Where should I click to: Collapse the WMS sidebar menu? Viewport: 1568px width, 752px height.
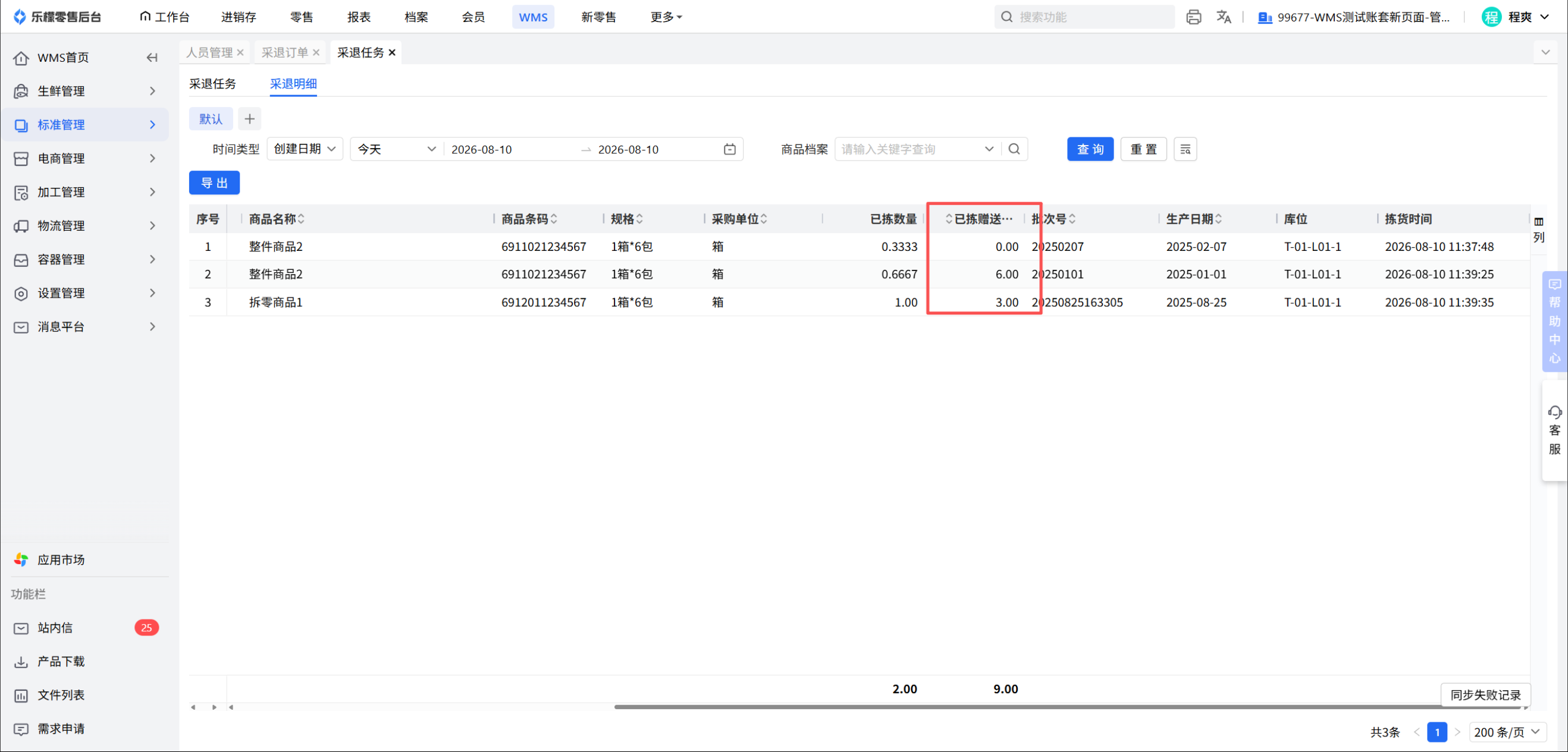coord(152,58)
